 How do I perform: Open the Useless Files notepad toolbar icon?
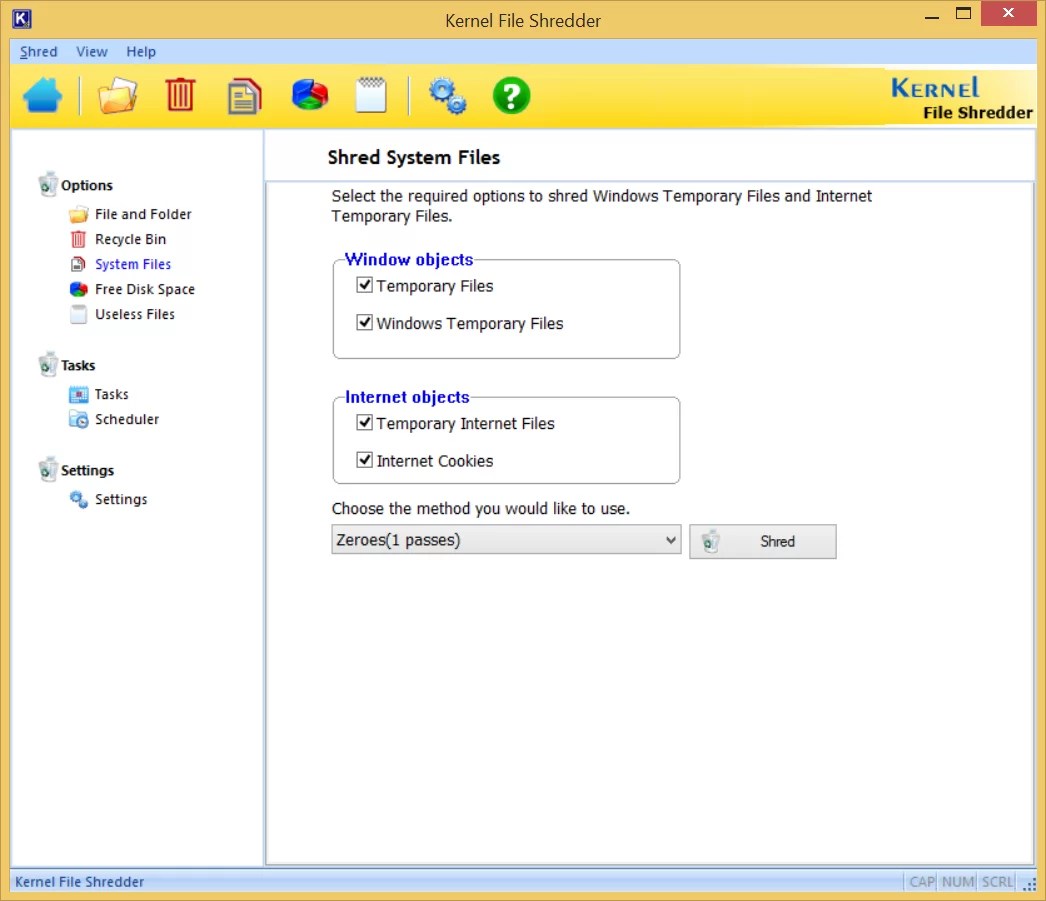coord(371,95)
